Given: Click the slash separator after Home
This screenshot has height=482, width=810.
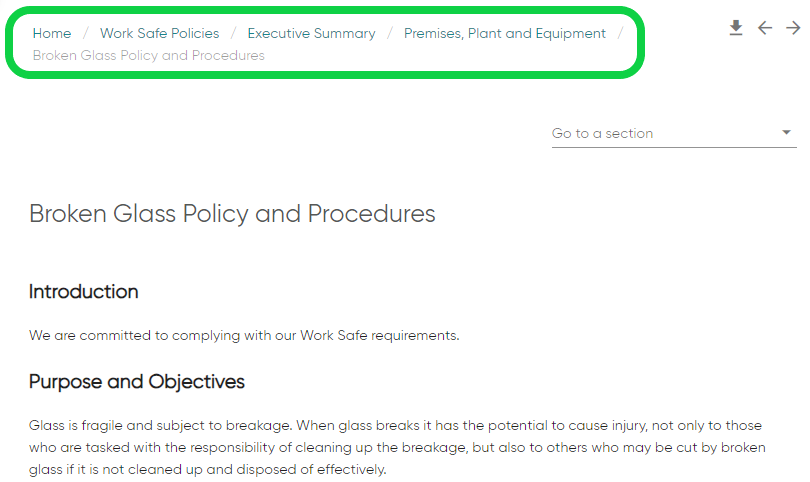Looking at the screenshot, I should click(86, 34).
